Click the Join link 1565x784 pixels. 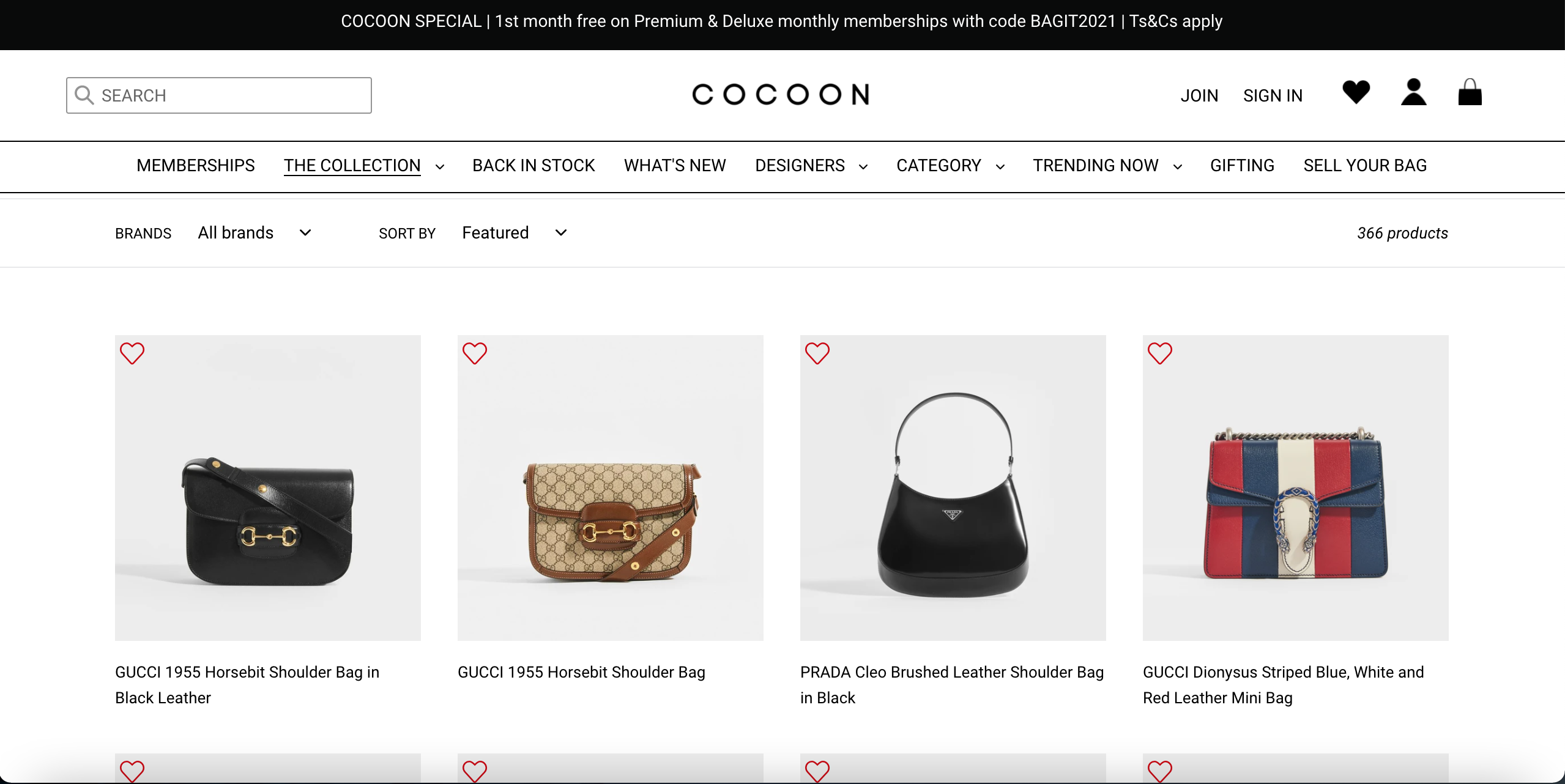coord(1199,96)
